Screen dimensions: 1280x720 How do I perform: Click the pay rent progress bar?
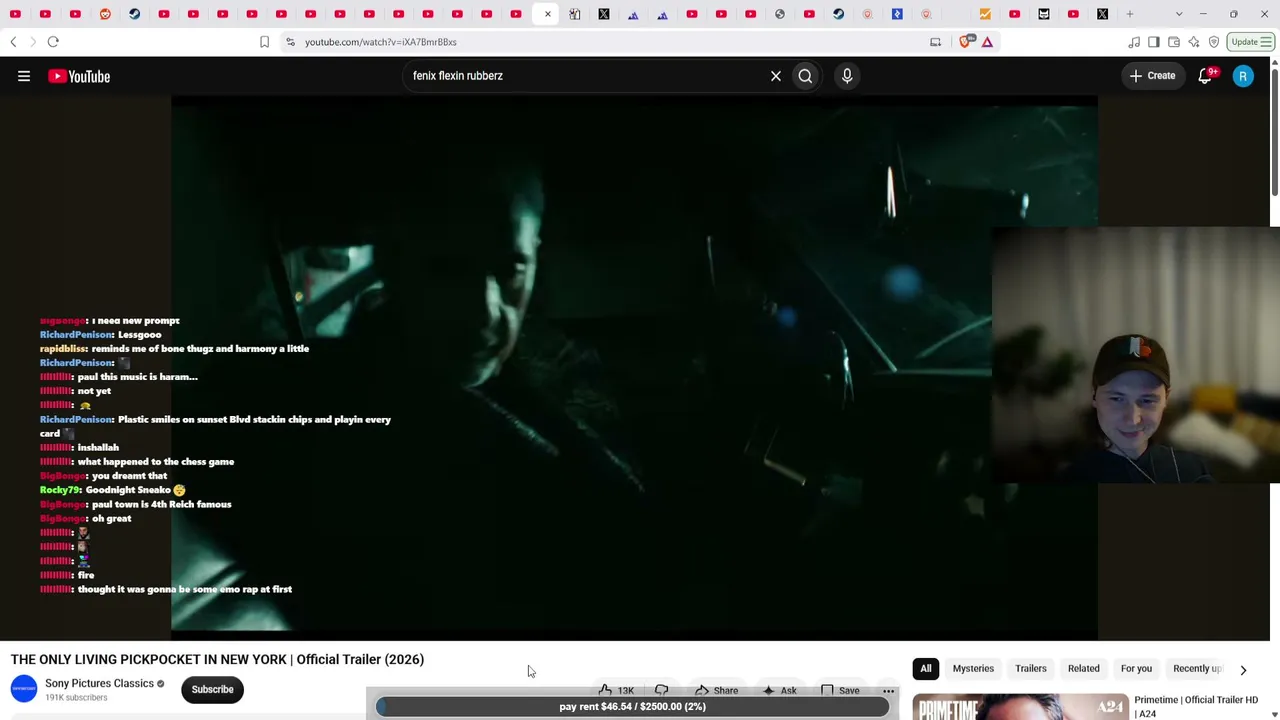(632, 706)
